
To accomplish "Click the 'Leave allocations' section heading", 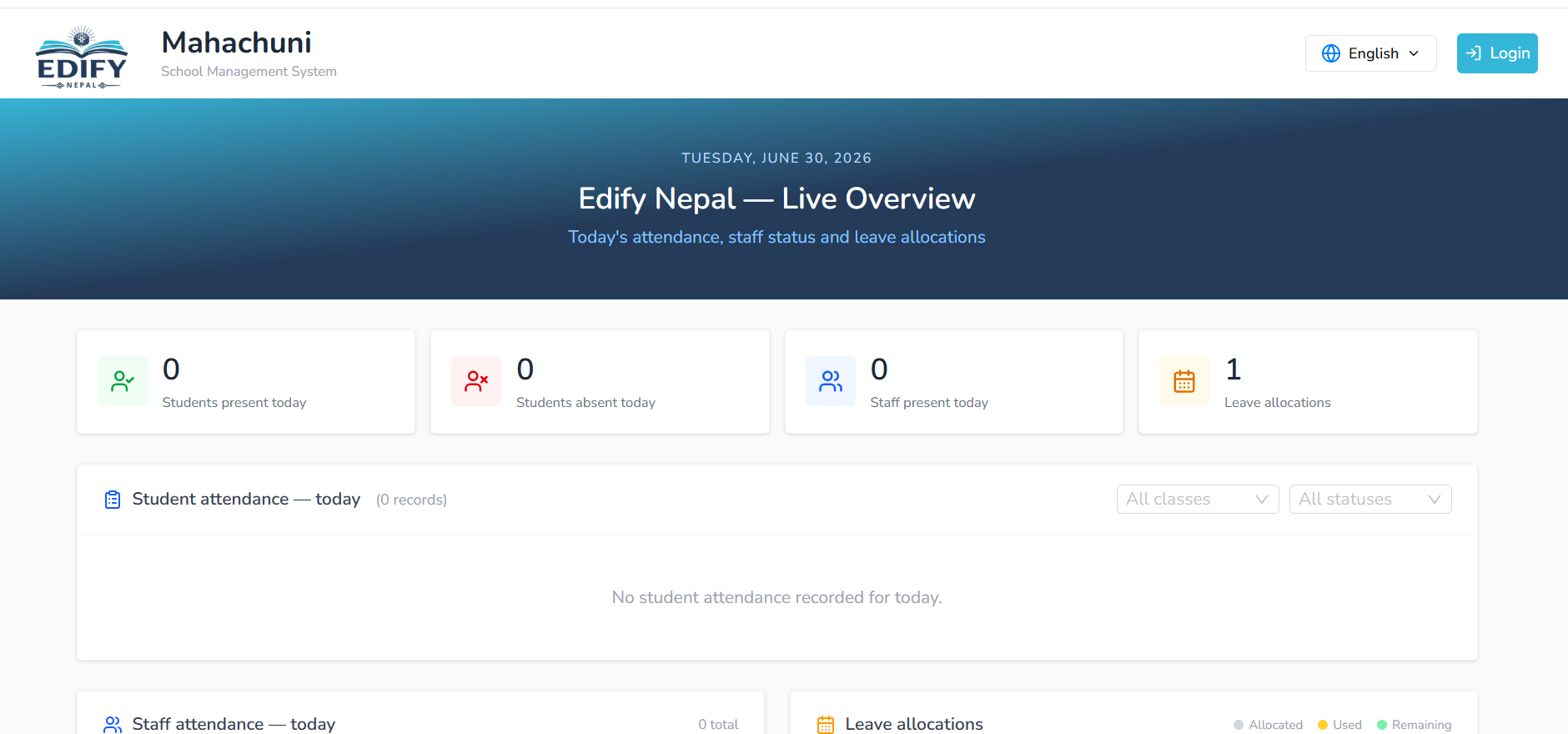I will (x=914, y=724).
